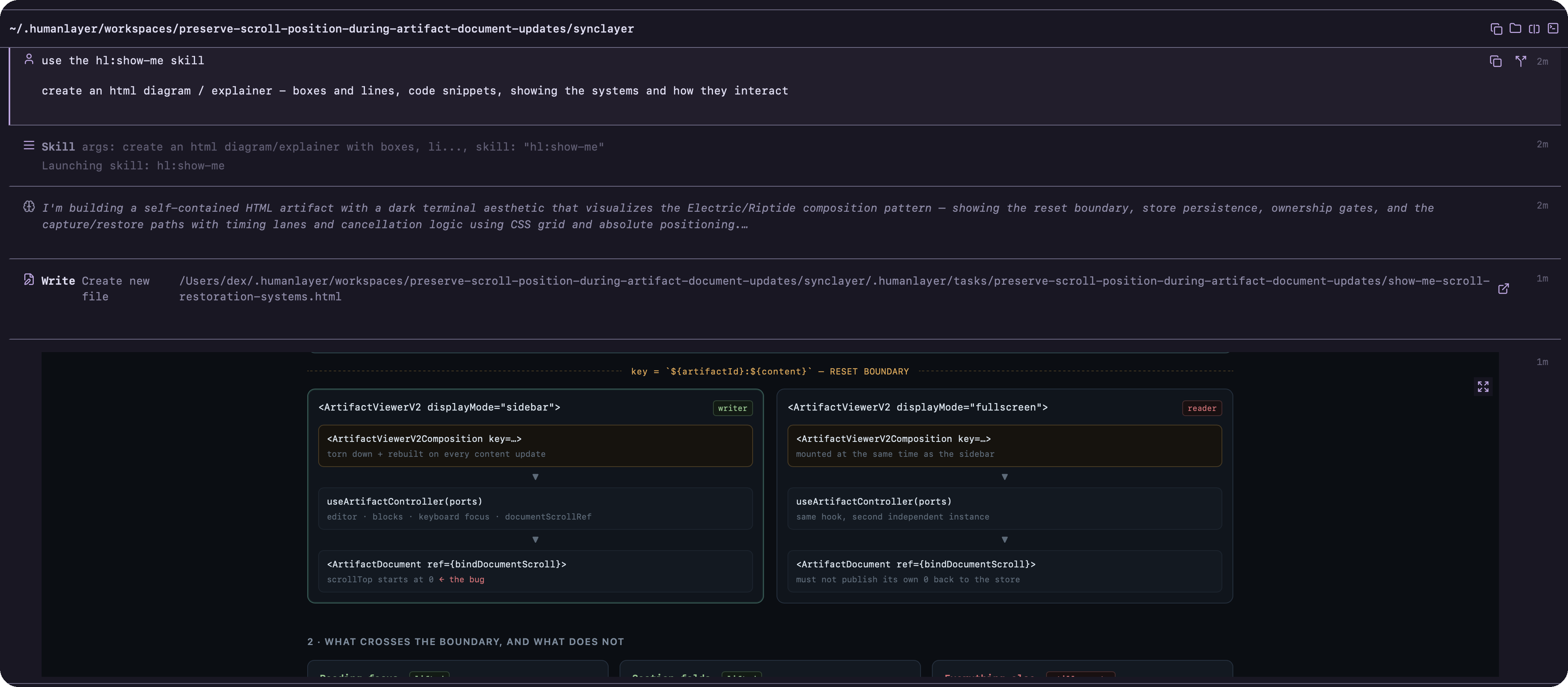This screenshot has height=687, width=1568.
Task: Click 'torn down + rebuilt on every content update'
Action: coord(436,454)
